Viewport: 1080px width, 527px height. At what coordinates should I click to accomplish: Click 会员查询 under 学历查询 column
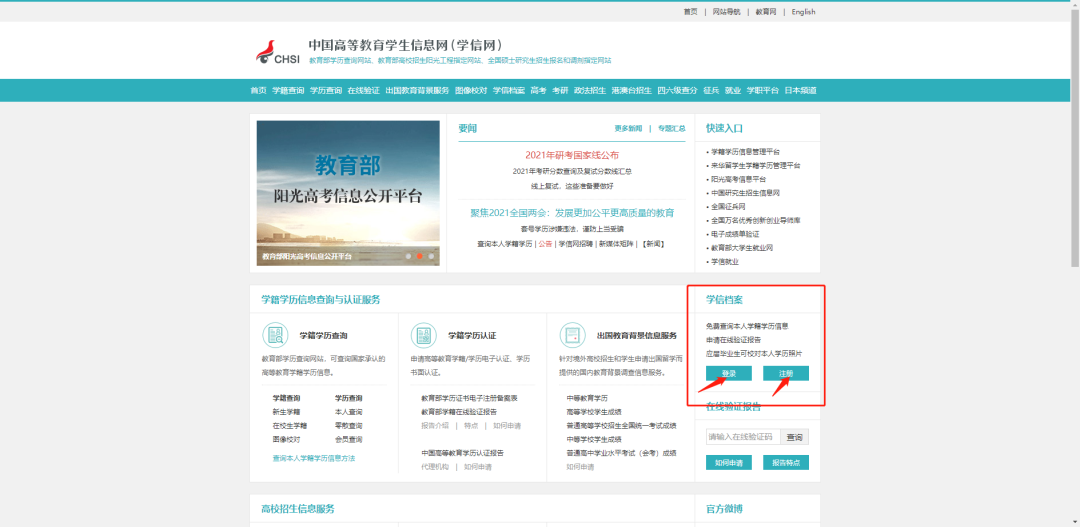pos(349,440)
